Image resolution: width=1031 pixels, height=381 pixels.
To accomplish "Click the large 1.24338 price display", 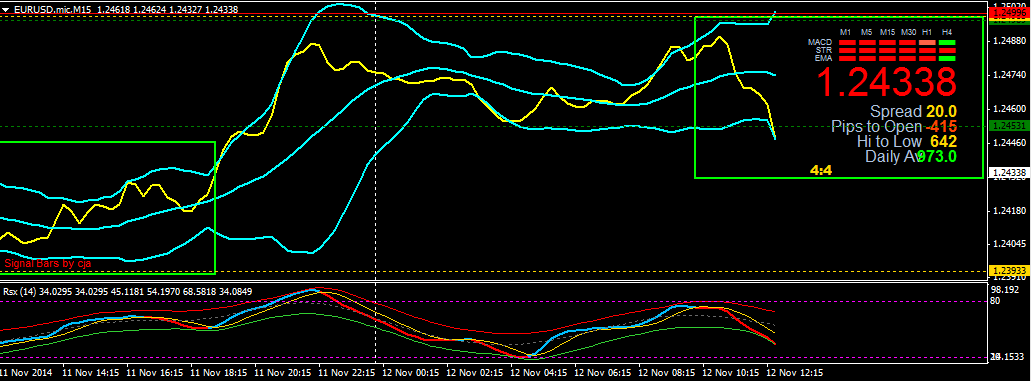I will 887,82.
